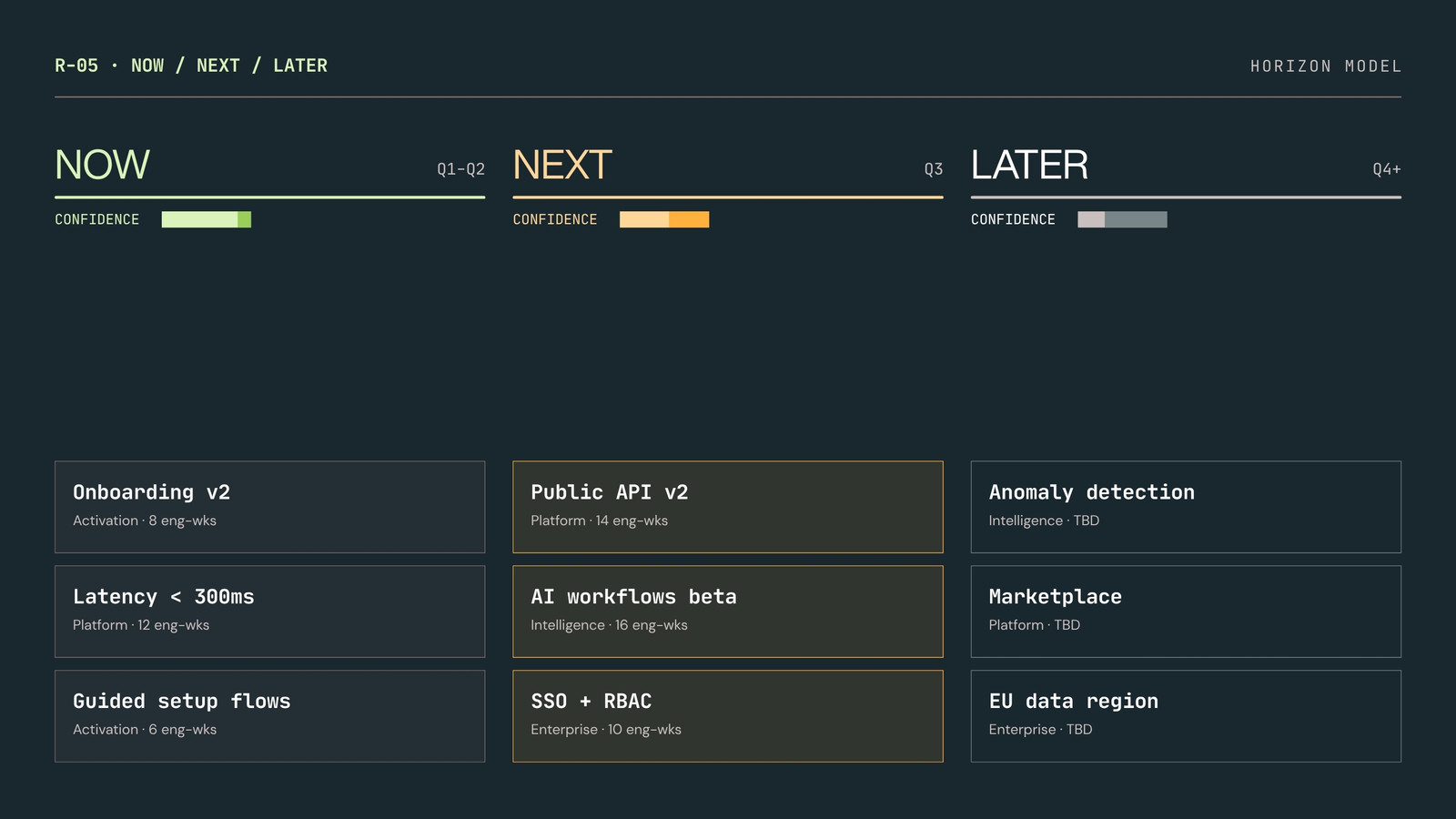1456x819 pixels.
Task: Click CONFIDENCE label under LATER
Action: 1013,219
